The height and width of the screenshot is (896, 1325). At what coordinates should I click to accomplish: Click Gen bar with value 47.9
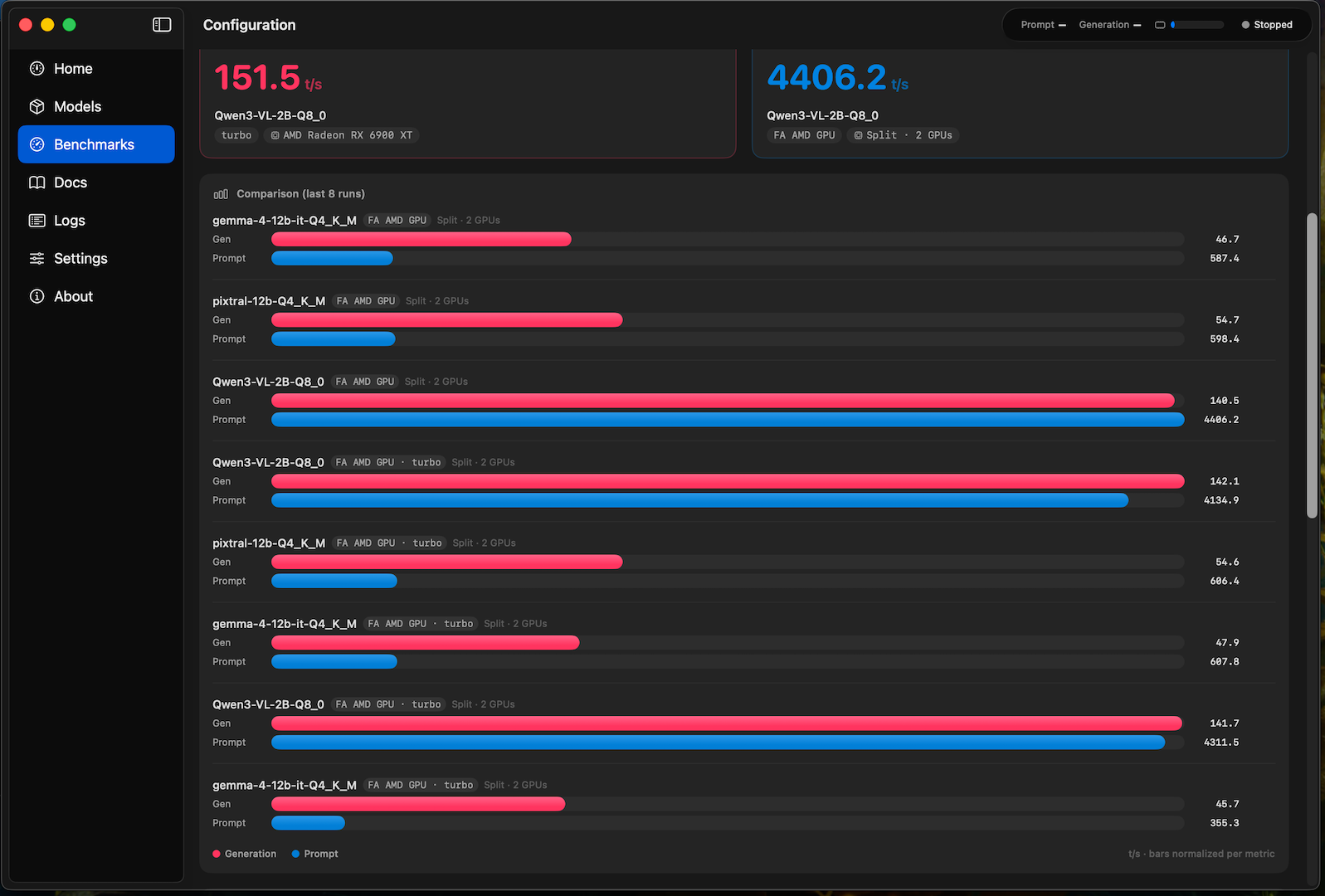click(426, 643)
